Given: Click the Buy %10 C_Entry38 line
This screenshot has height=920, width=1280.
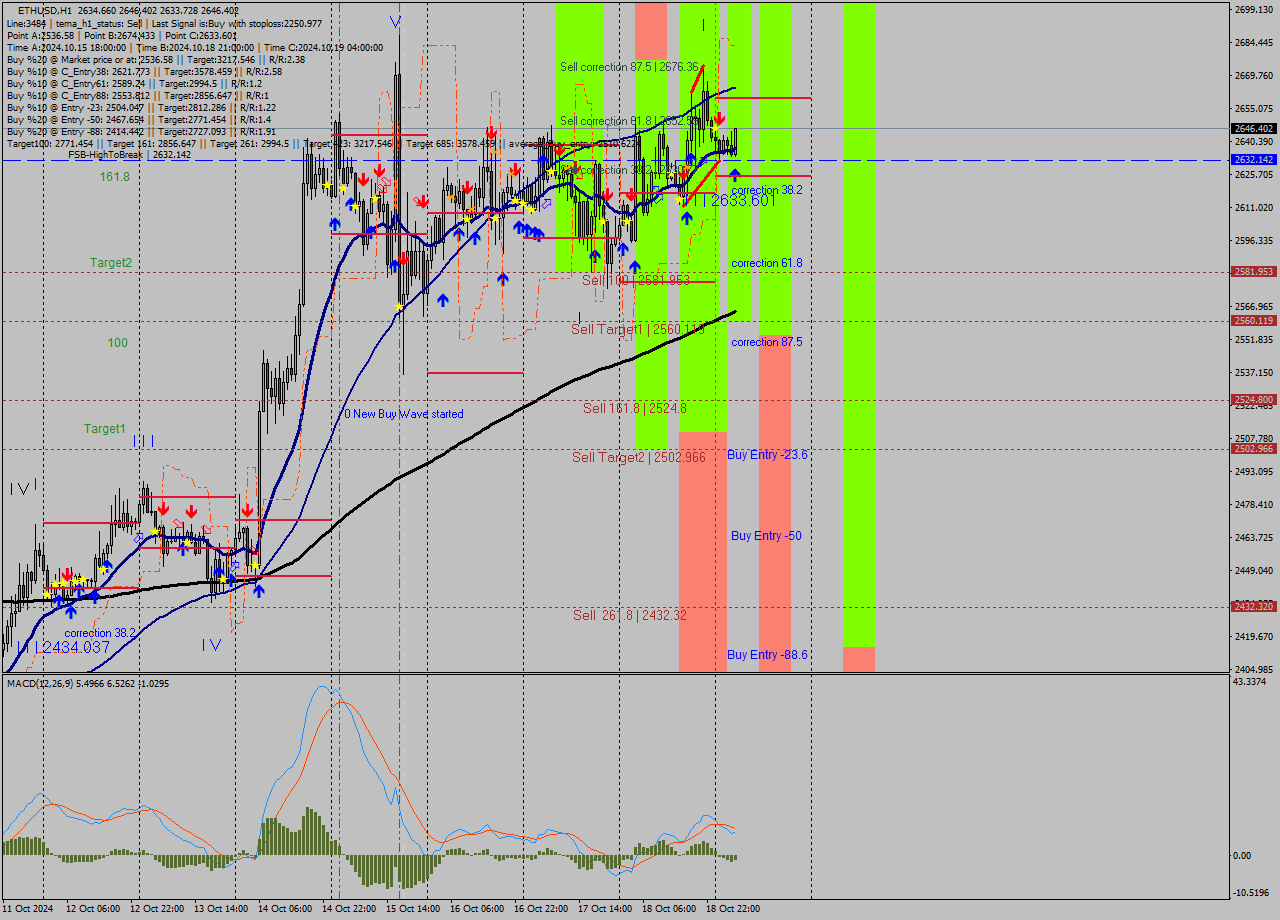Looking at the screenshot, I should point(144,71).
